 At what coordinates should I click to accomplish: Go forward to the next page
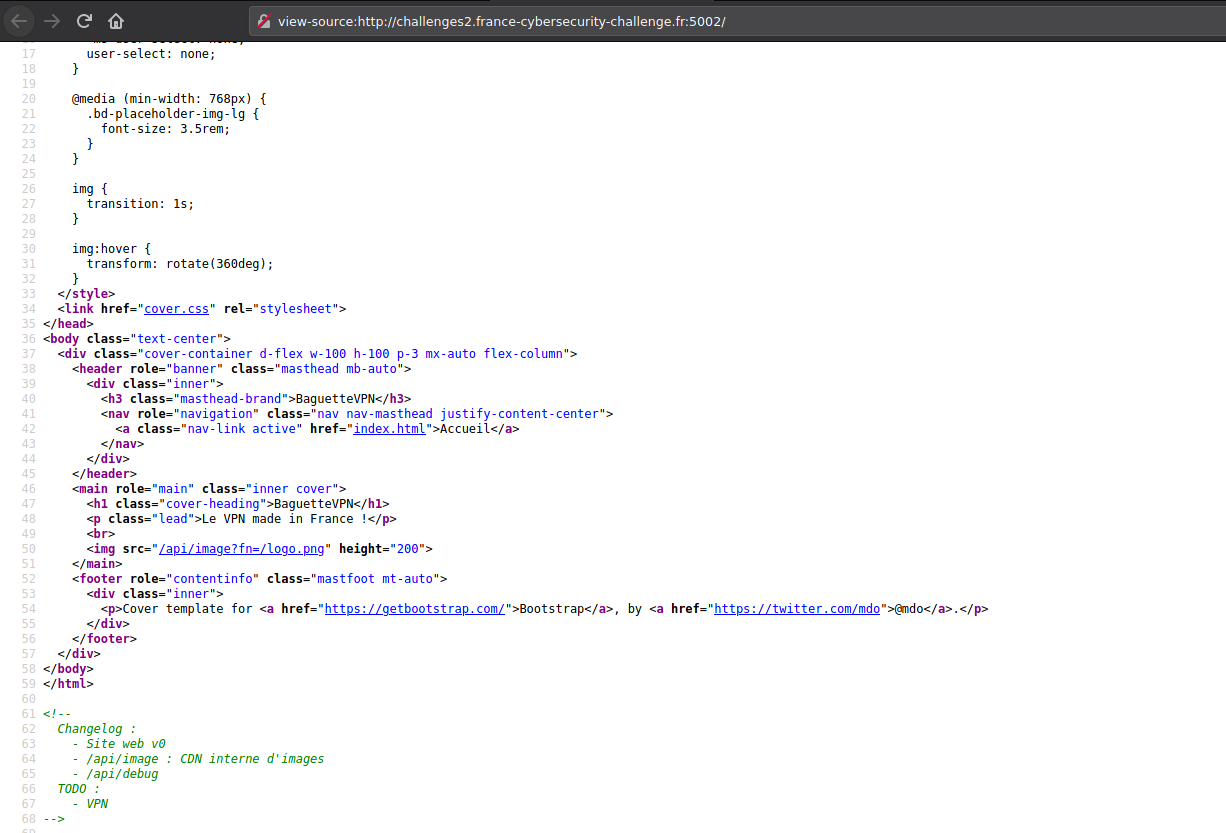pyautogui.click(x=52, y=21)
